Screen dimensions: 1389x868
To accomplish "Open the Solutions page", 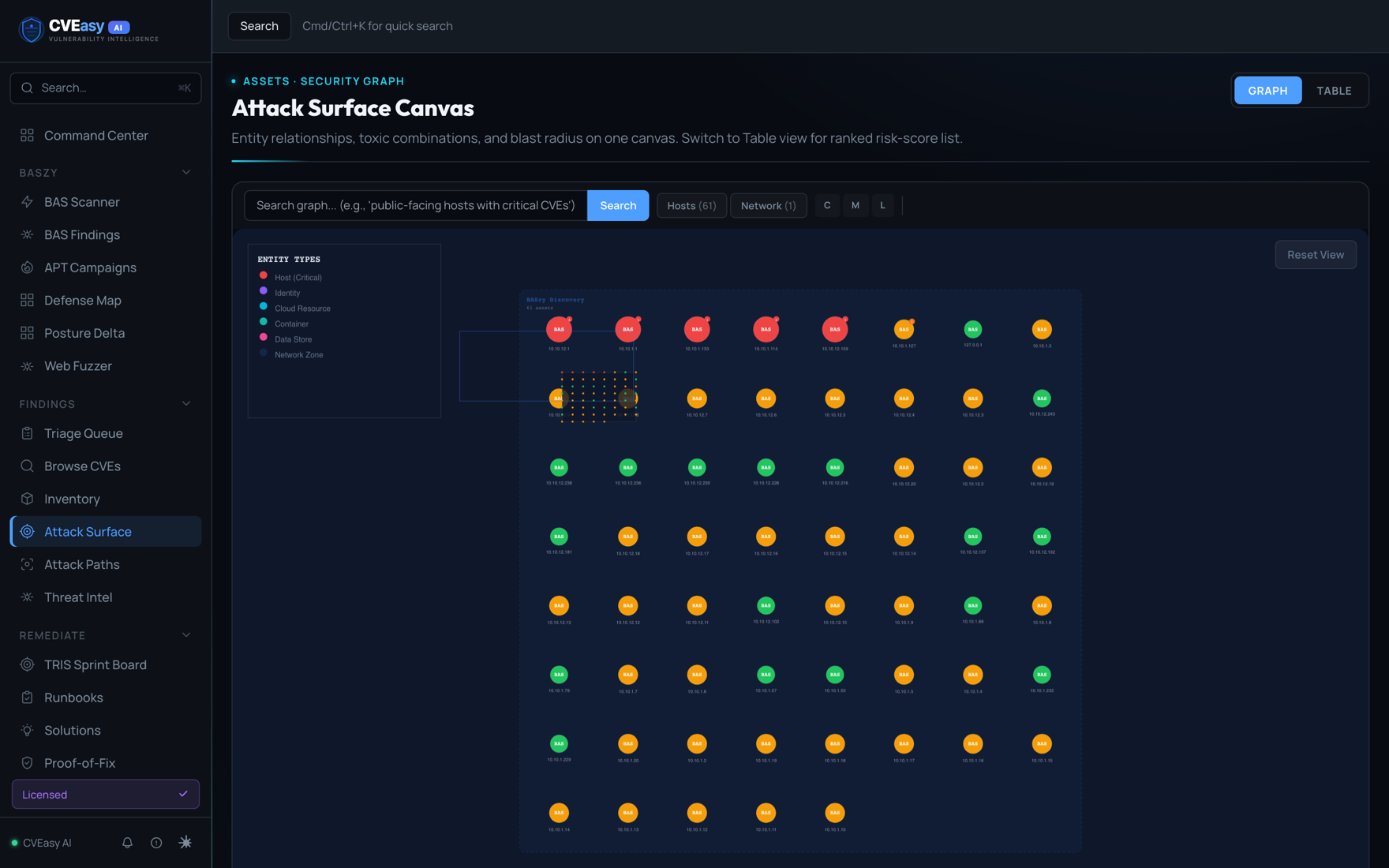I will (x=105, y=731).
